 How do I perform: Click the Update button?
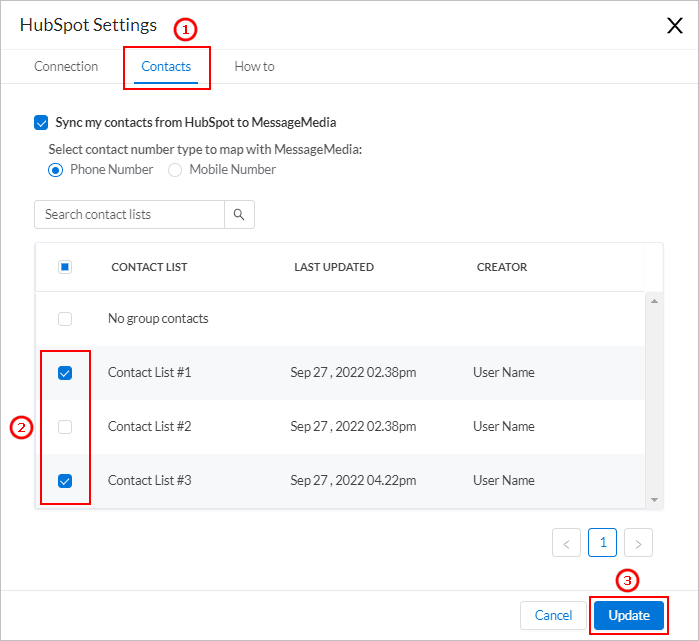[629, 615]
